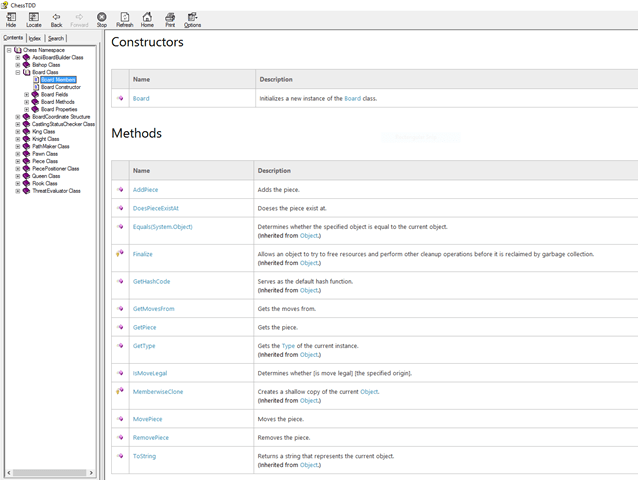
Task: Click tree scrollbar right arrow
Action: click(91, 473)
